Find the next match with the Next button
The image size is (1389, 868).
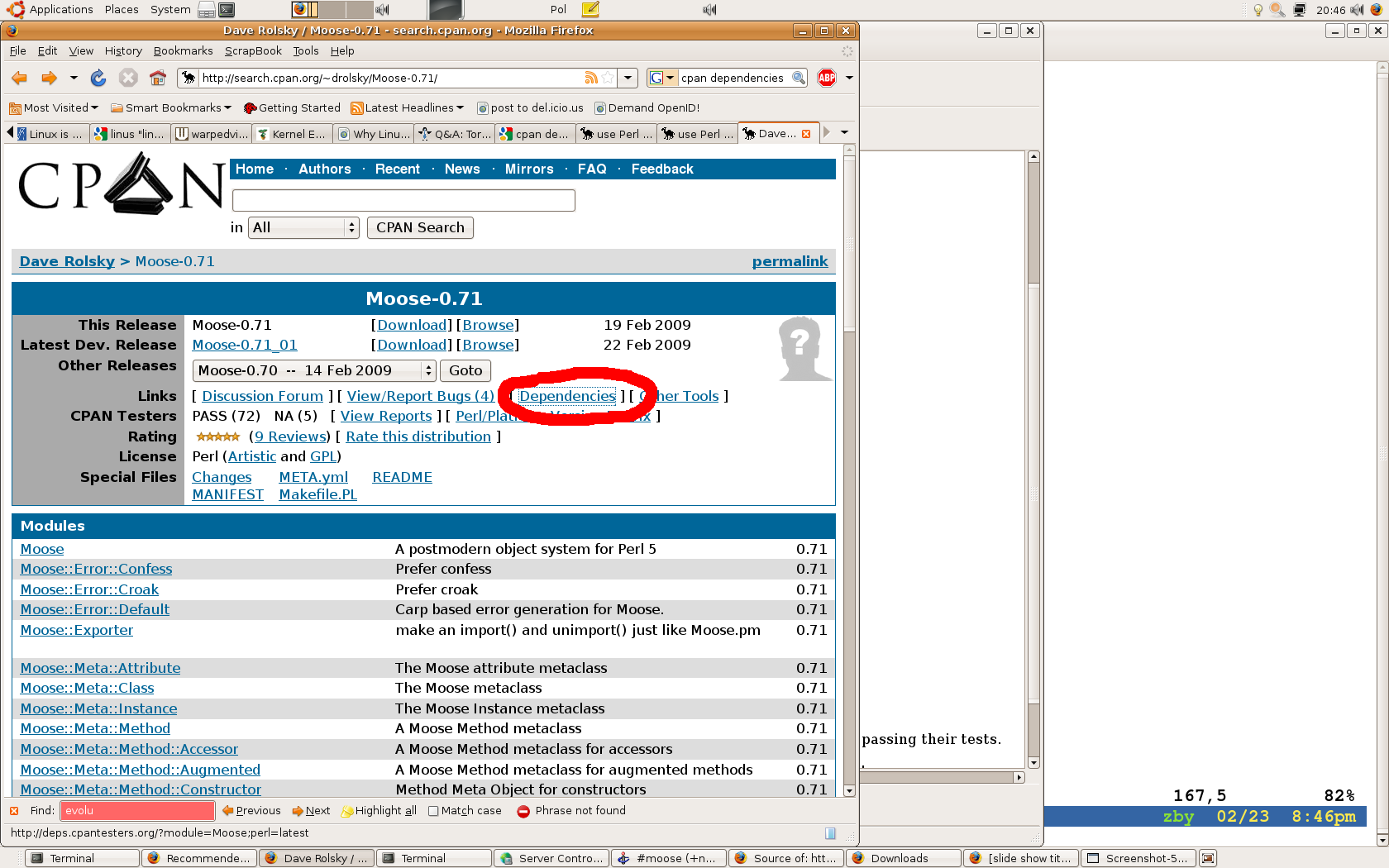click(311, 811)
